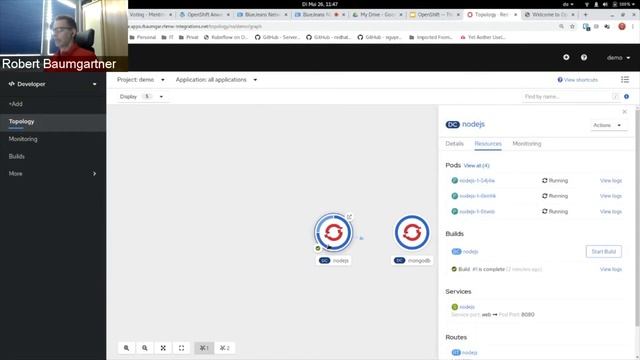Zoom out of the topology graph

click(x=145, y=348)
